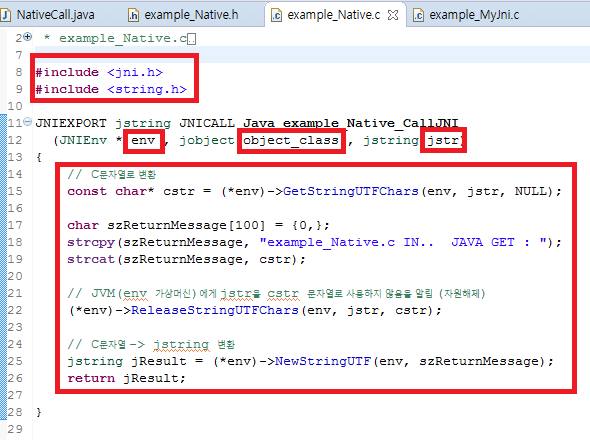Click ReleaseStringUTFChars on line 22
The width and height of the screenshot is (590, 440).
215,311
